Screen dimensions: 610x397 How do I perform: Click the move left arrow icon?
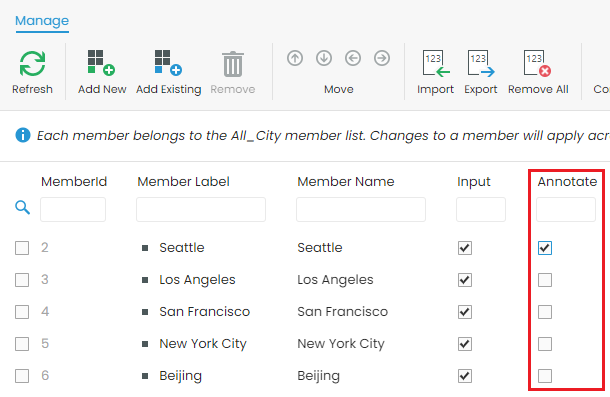(353, 58)
